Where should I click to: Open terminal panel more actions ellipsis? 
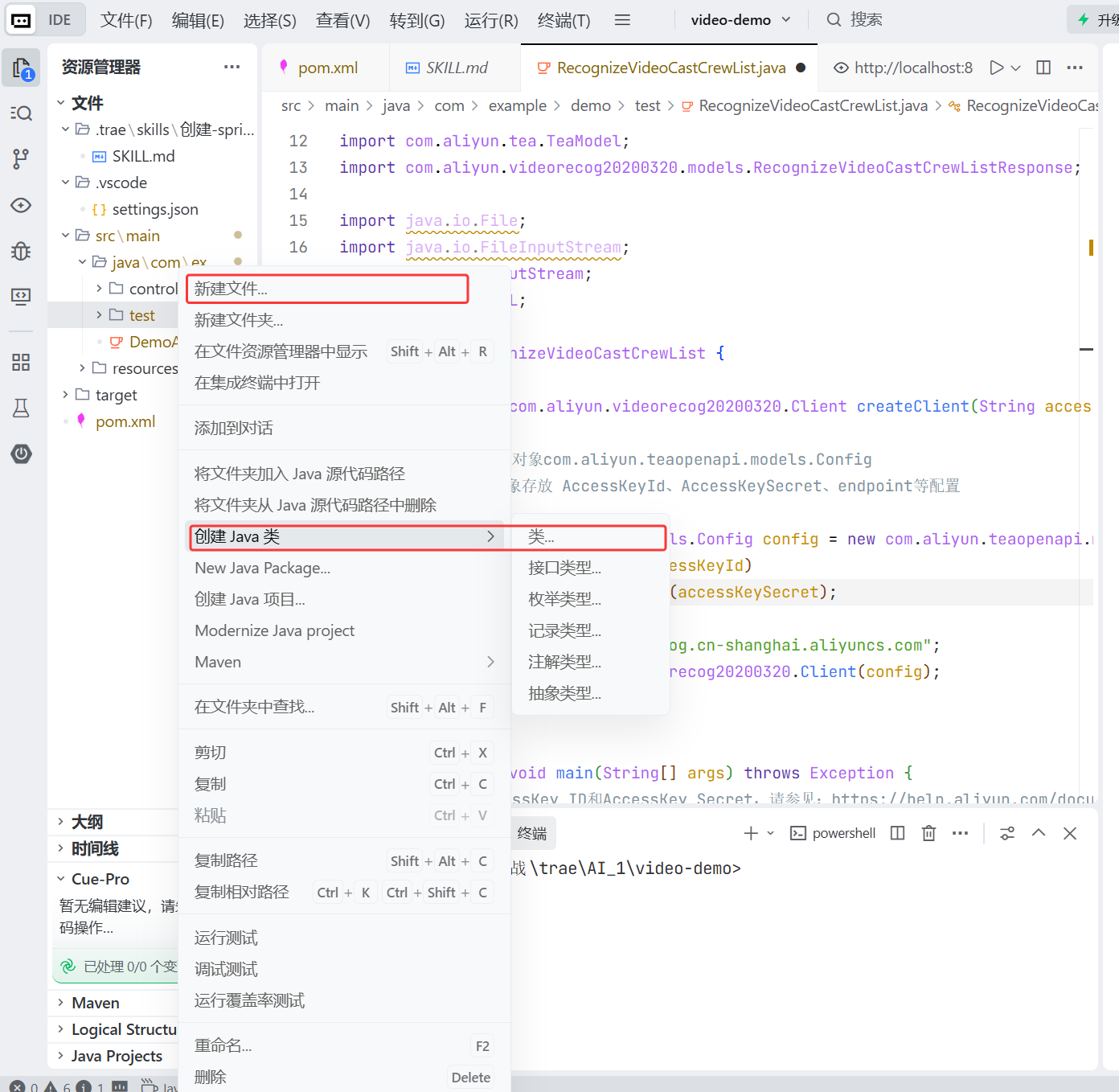pyautogui.click(x=960, y=833)
